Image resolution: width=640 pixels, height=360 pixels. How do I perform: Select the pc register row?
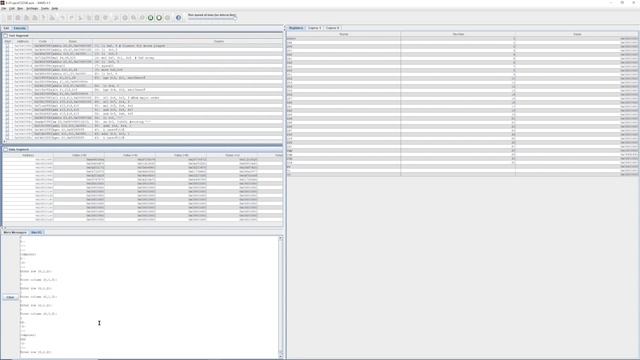(462, 167)
